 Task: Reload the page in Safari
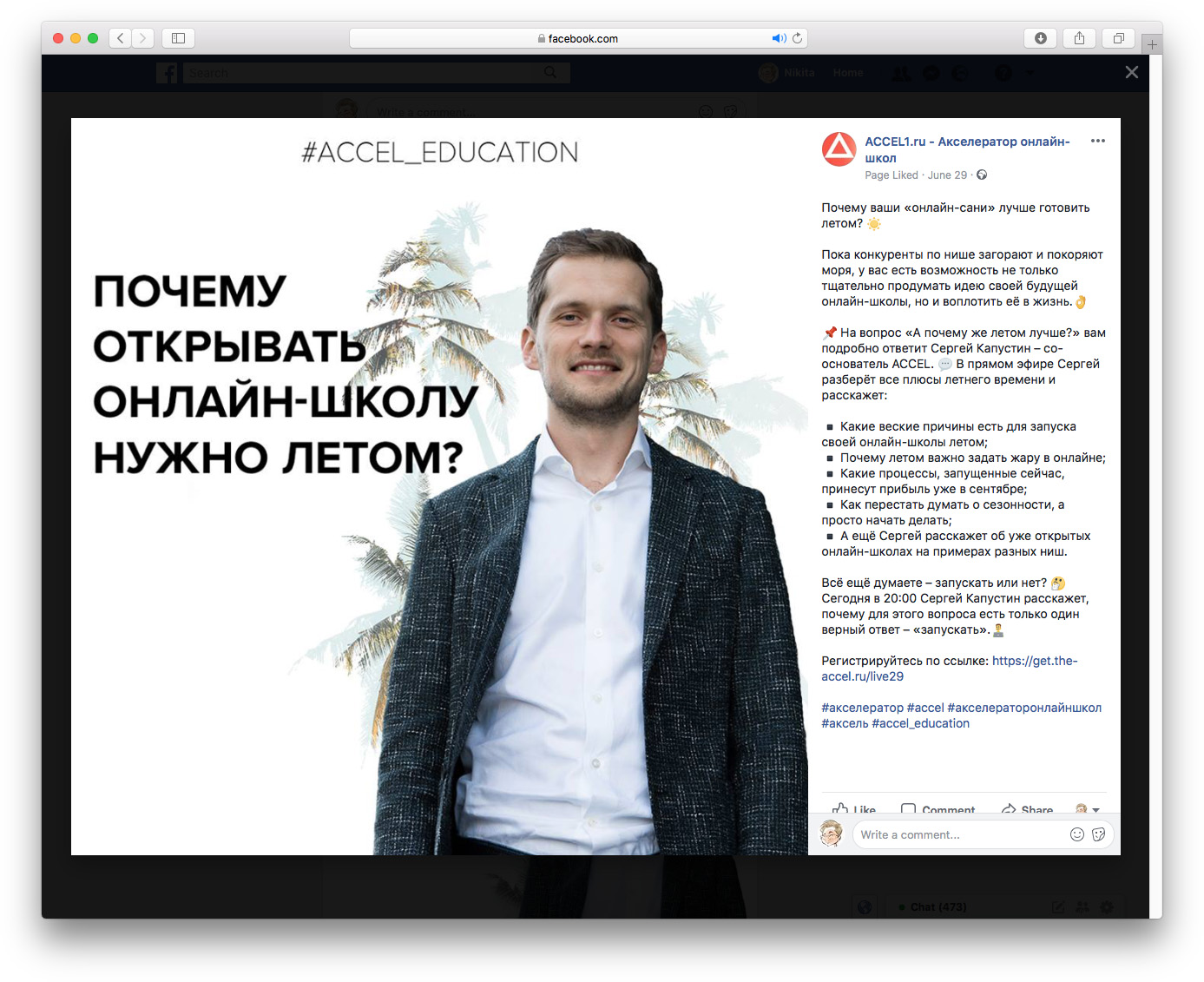797,38
